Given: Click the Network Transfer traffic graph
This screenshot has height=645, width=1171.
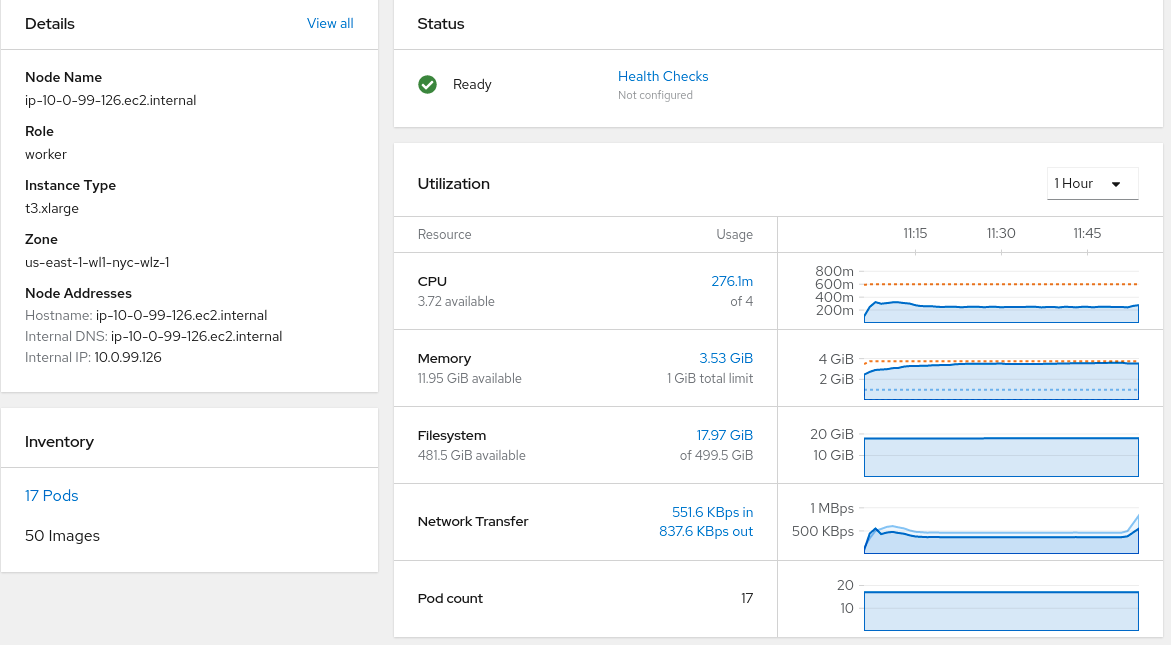Looking at the screenshot, I should point(1000,535).
